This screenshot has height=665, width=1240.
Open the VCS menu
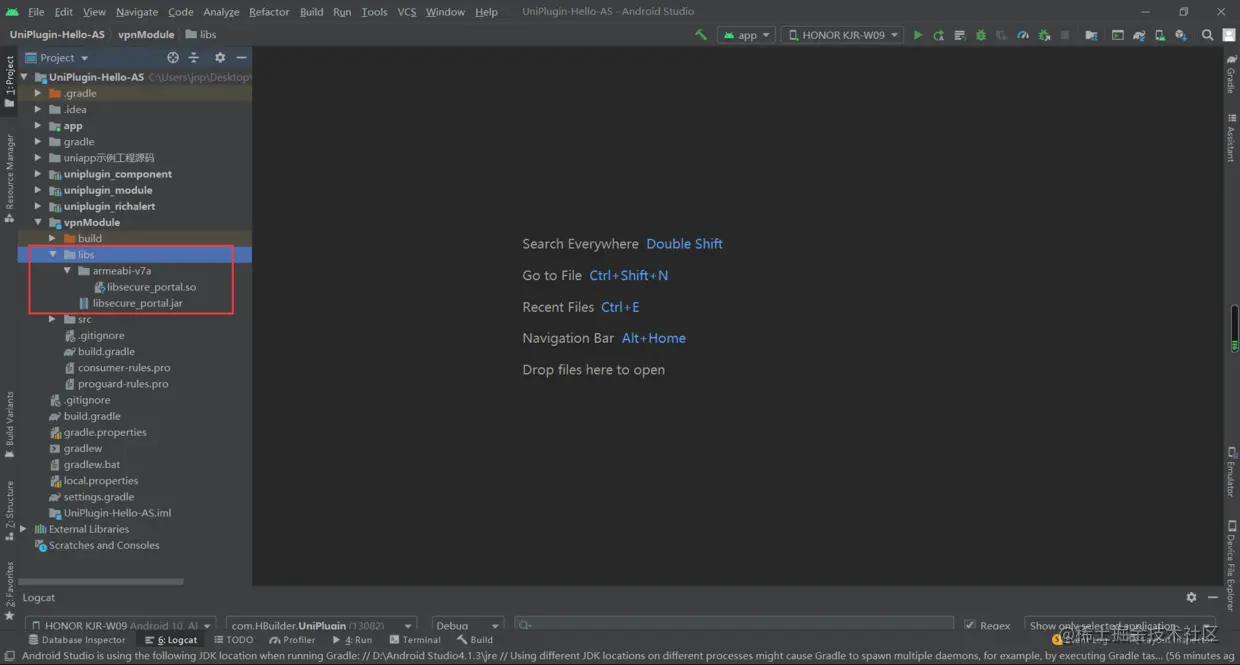coord(407,12)
